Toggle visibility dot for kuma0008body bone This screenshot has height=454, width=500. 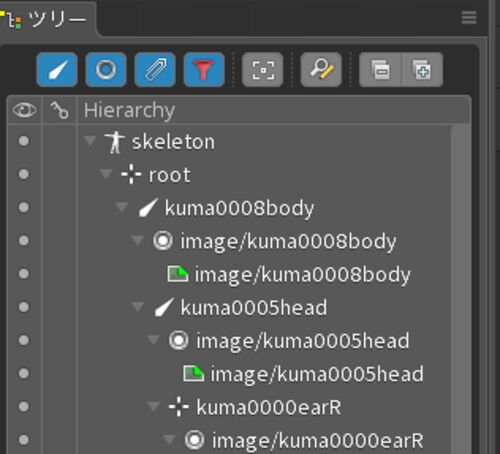(x=24, y=207)
